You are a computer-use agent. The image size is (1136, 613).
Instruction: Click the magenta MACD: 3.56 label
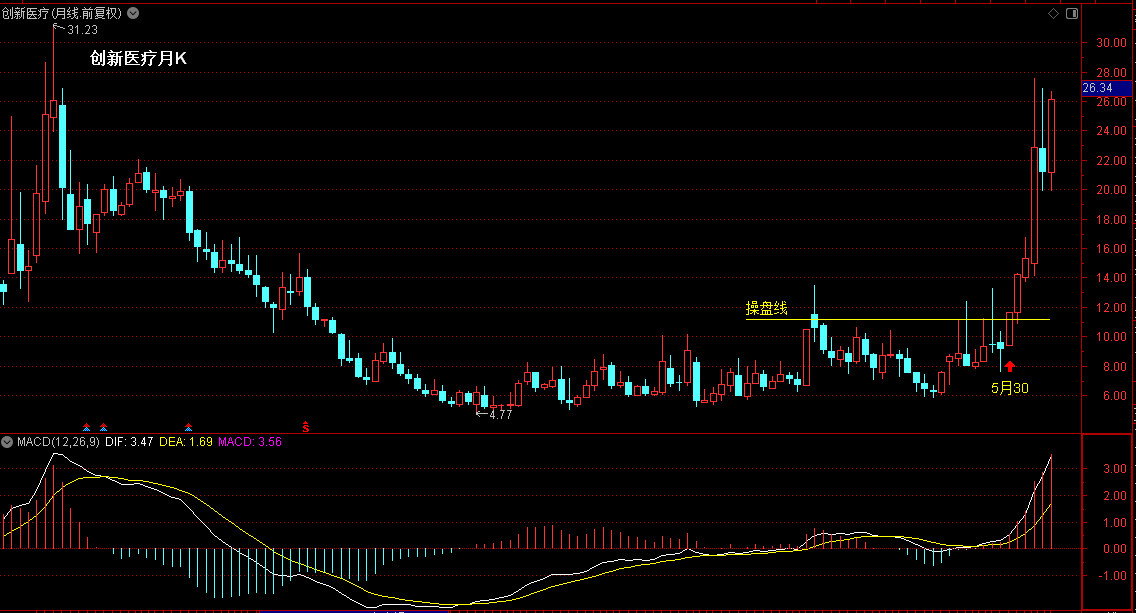point(250,441)
